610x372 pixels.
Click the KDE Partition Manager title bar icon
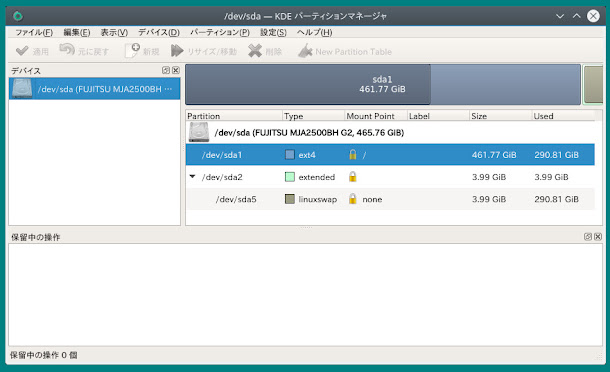pos(18,16)
